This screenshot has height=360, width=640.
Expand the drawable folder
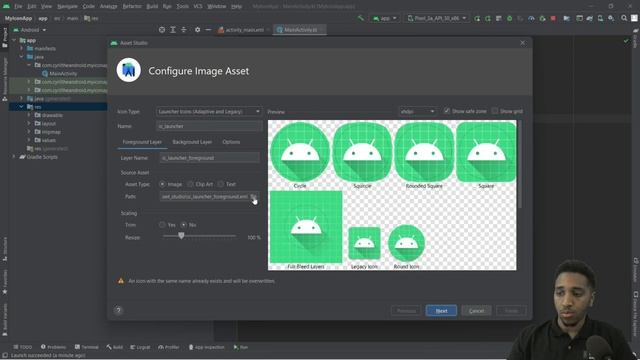point(29,115)
